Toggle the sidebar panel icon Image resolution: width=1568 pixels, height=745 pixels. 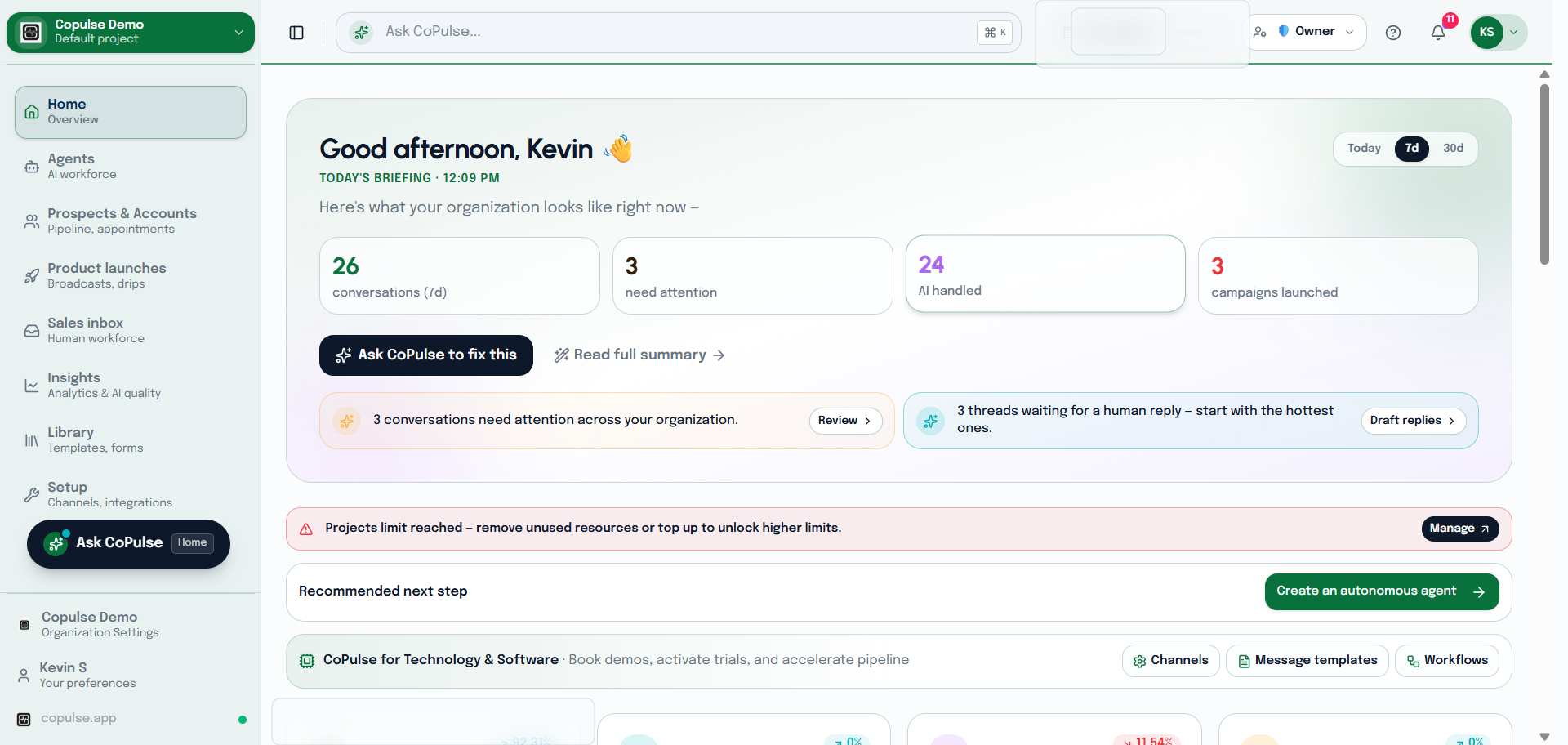point(296,33)
